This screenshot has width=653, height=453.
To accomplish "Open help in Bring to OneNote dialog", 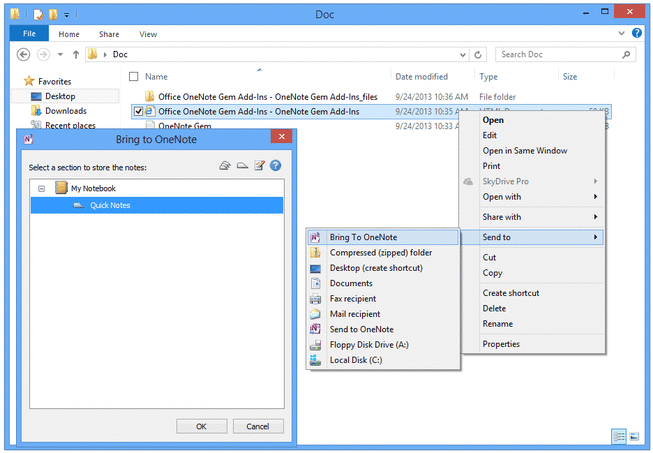I will [x=275, y=166].
